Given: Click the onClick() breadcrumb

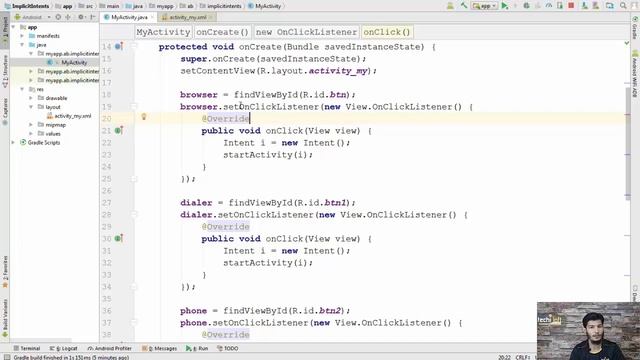Looking at the screenshot, I should tap(387, 32).
